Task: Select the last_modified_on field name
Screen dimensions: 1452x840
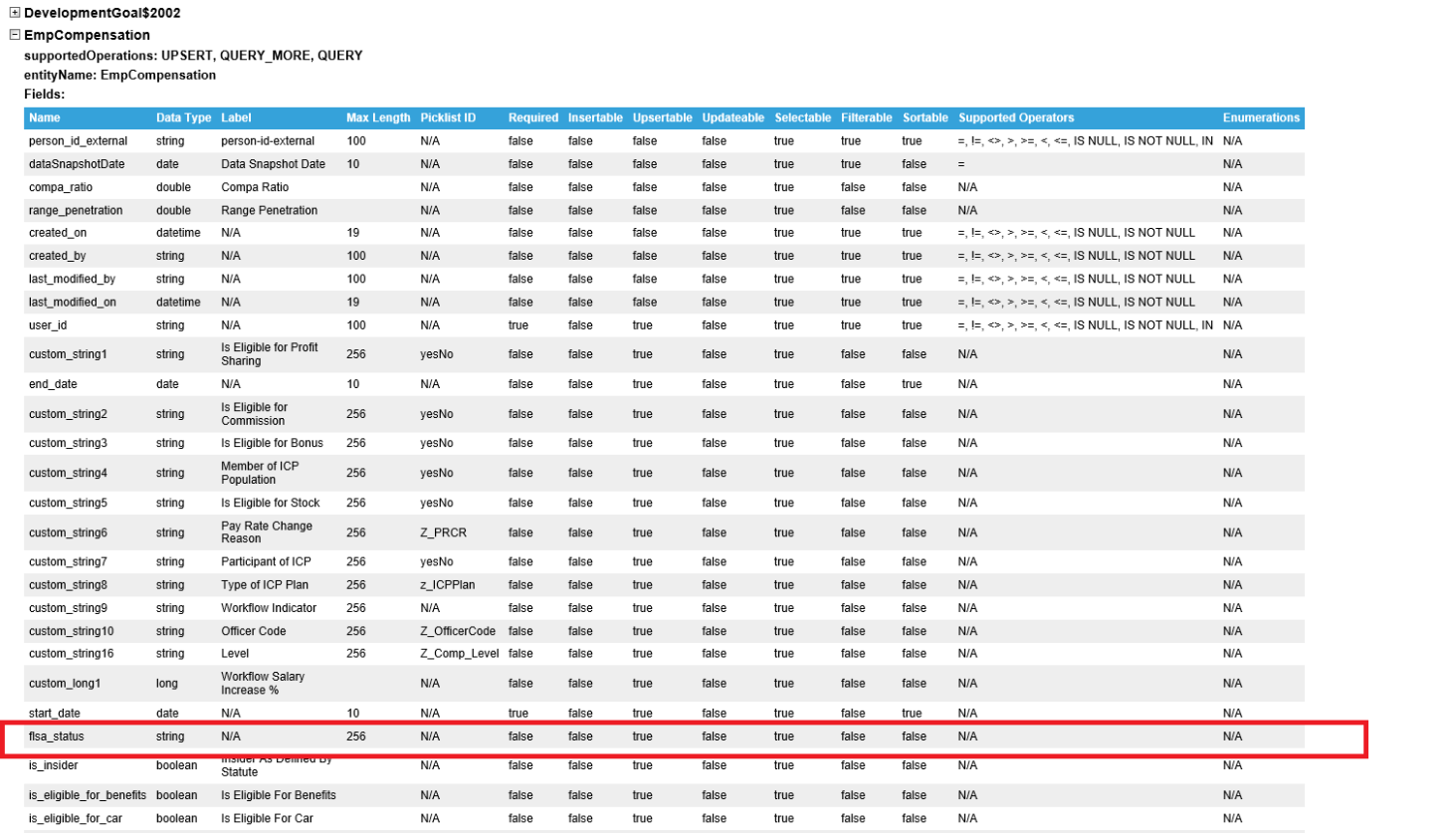Action: pyautogui.click(x=73, y=302)
